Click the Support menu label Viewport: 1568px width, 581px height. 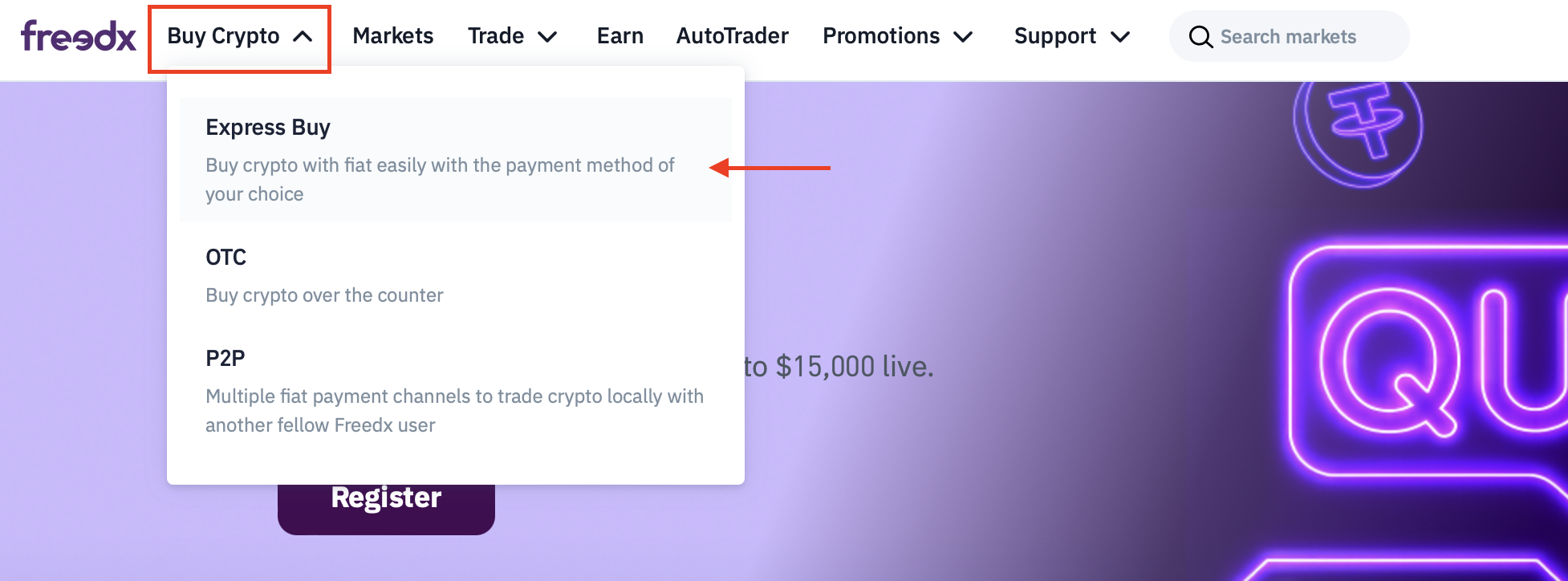coord(1054,36)
